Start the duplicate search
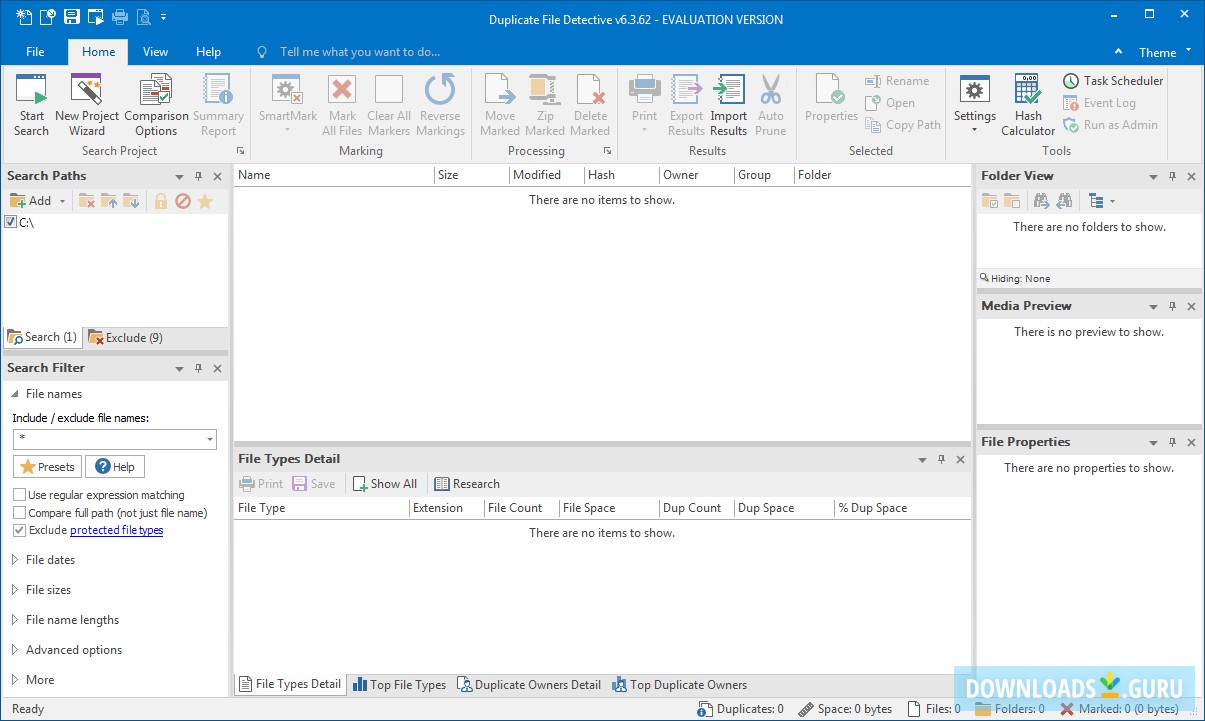This screenshot has width=1205, height=721. click(x=31, y=105)
